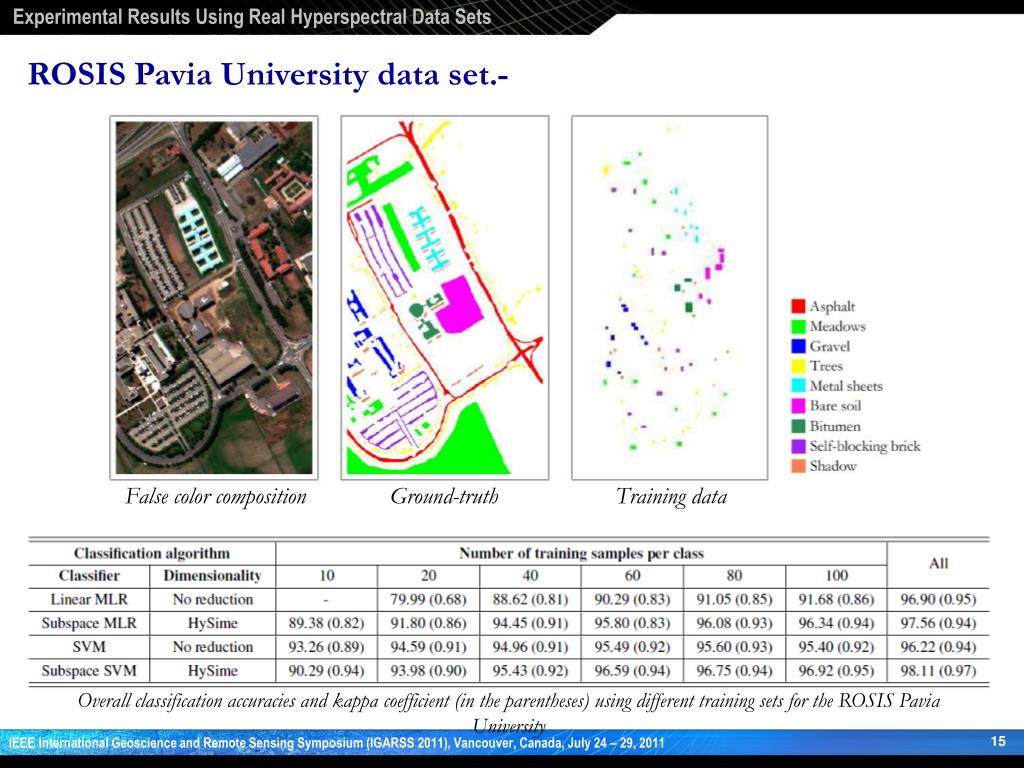Image resolution: width=1024 pixels, height=768 pixels.
Task: Click the 'Training data' caption
Action: (x=671, y=497)
